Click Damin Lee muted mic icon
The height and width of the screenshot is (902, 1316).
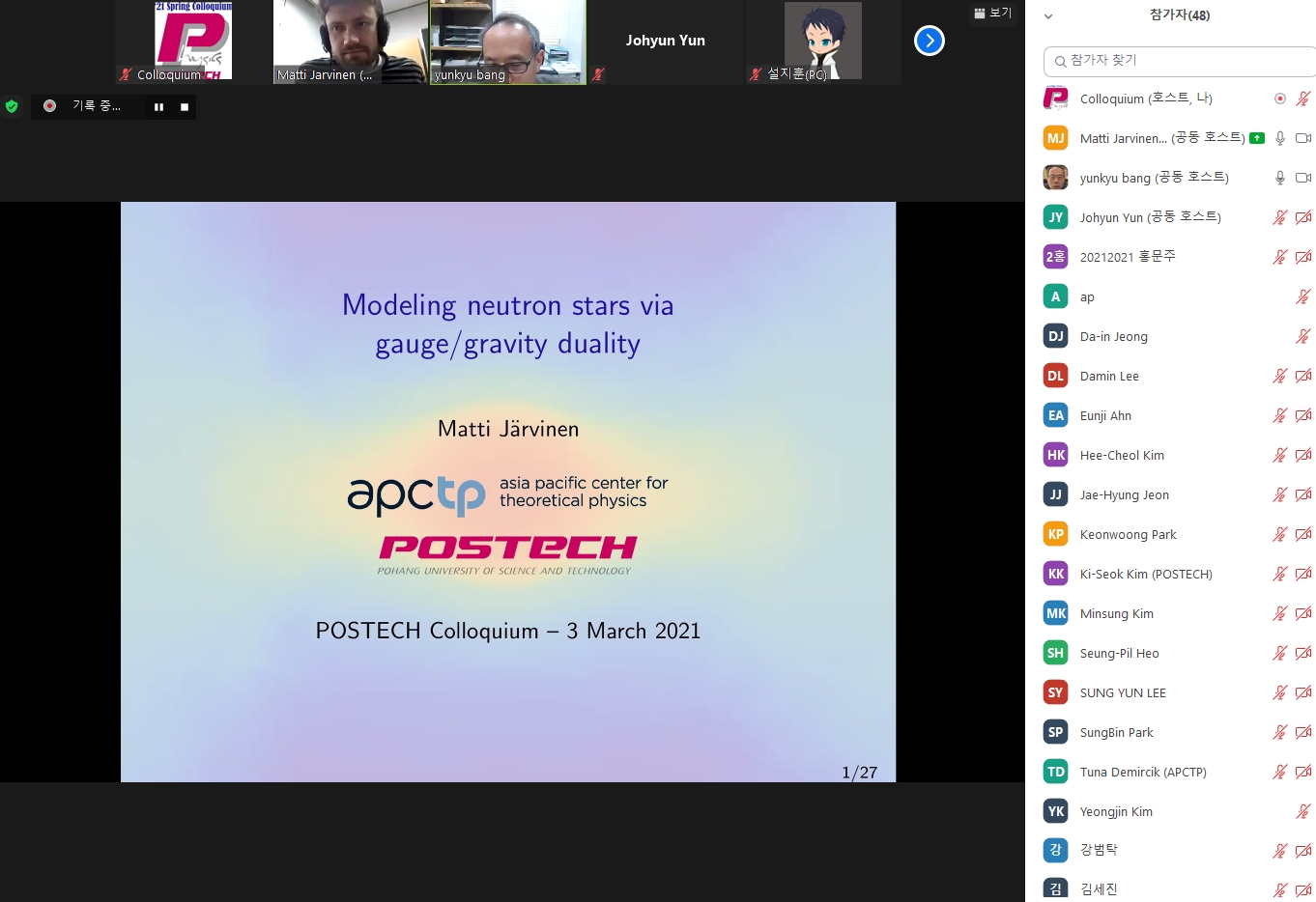coord(1280,376)
